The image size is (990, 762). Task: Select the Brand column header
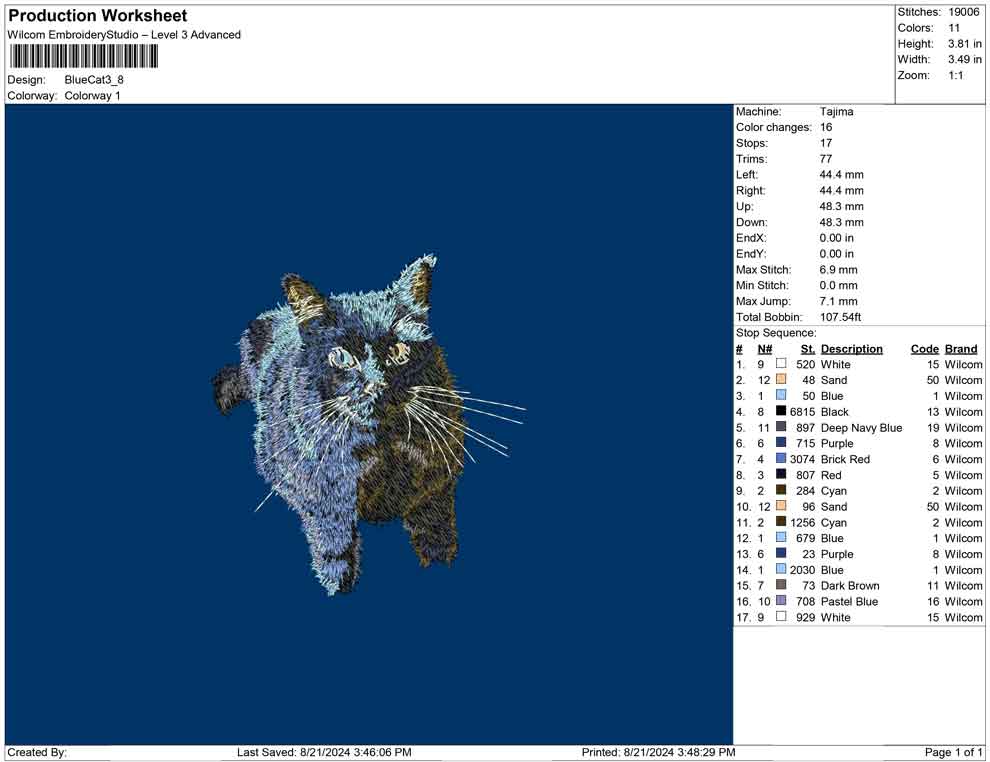(x=960, y=349)
